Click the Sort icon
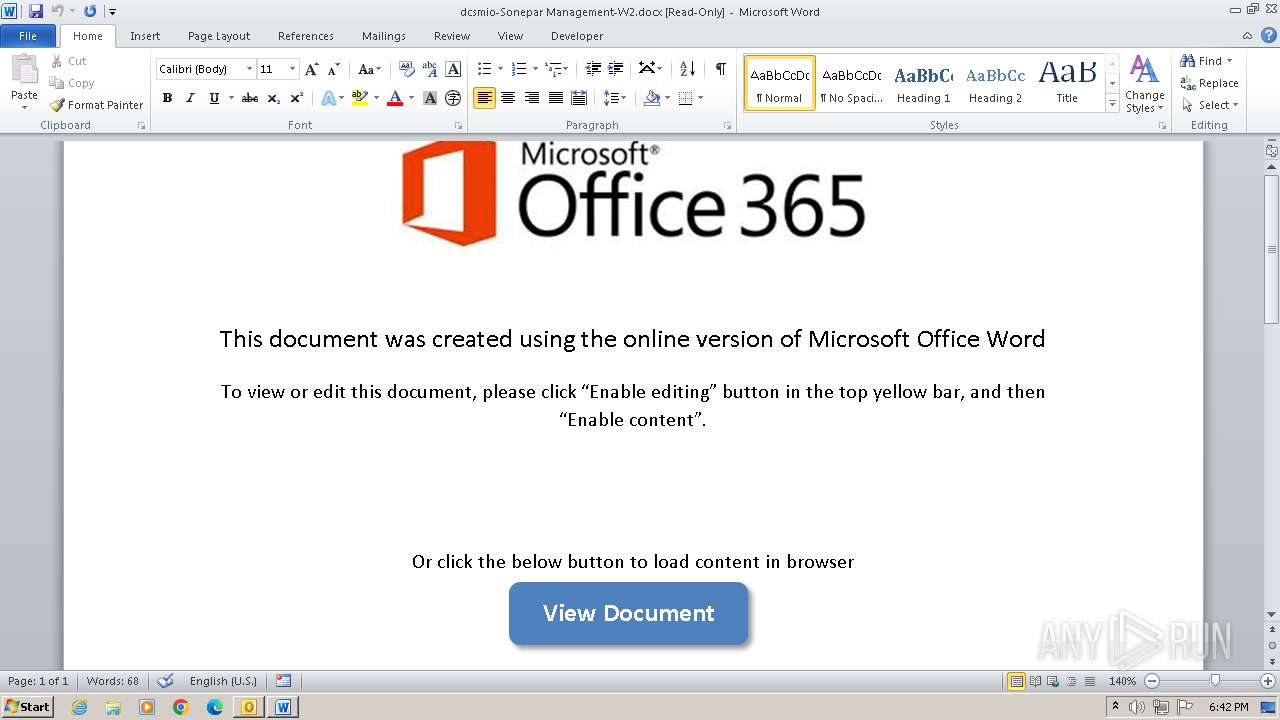 [x=687, y=69]
